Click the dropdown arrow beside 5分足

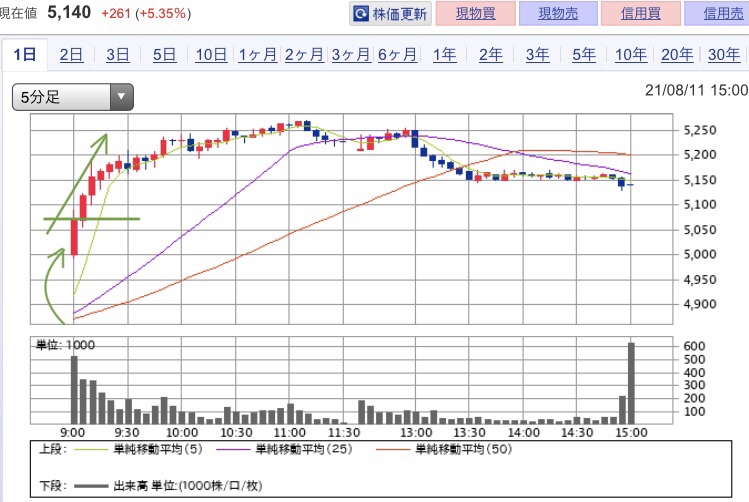(121, 97)
